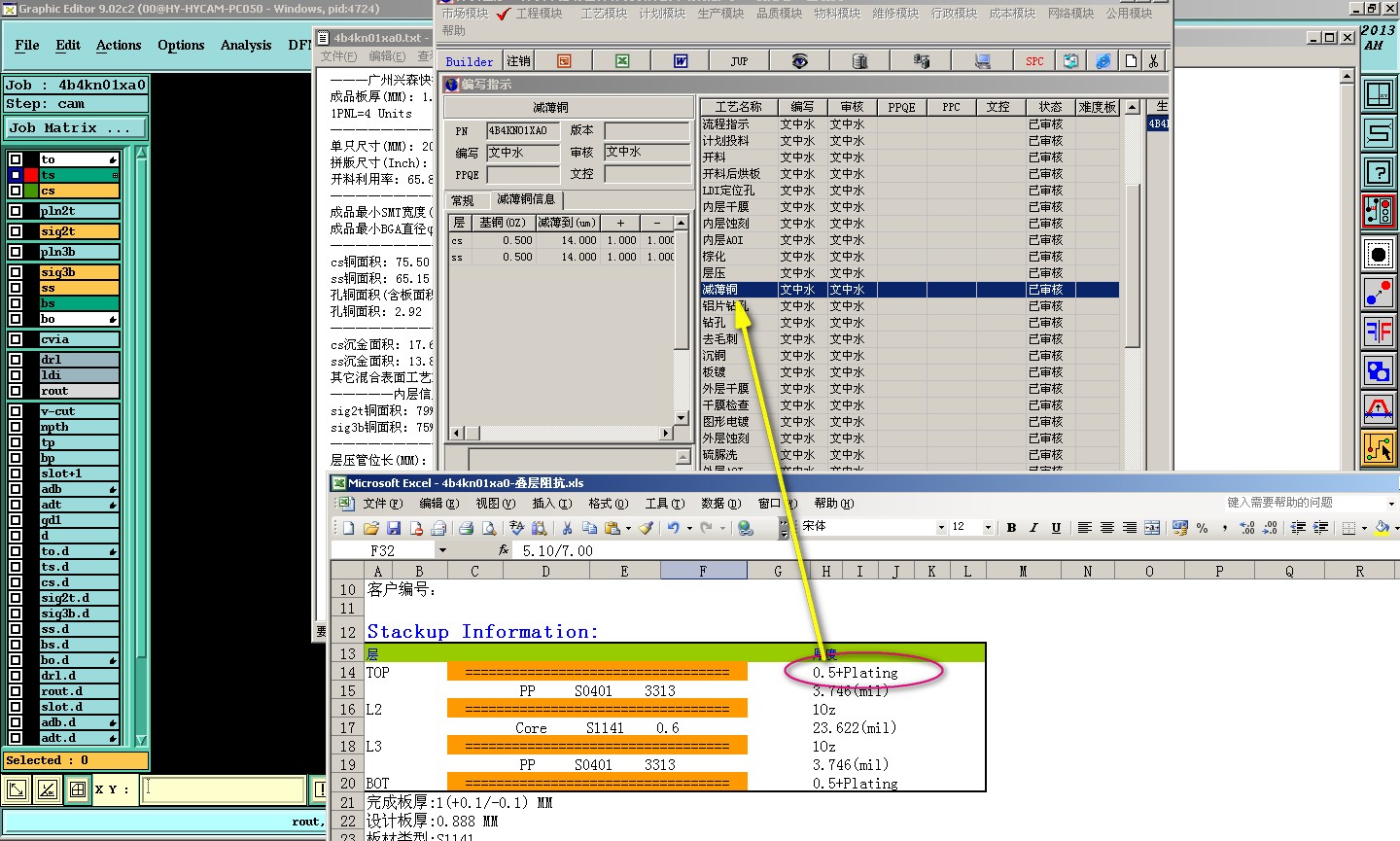This screenshot has height=841, width=1400.
Task: Open the Paste dropdown arrow in Excel
Action: point(628,527)
